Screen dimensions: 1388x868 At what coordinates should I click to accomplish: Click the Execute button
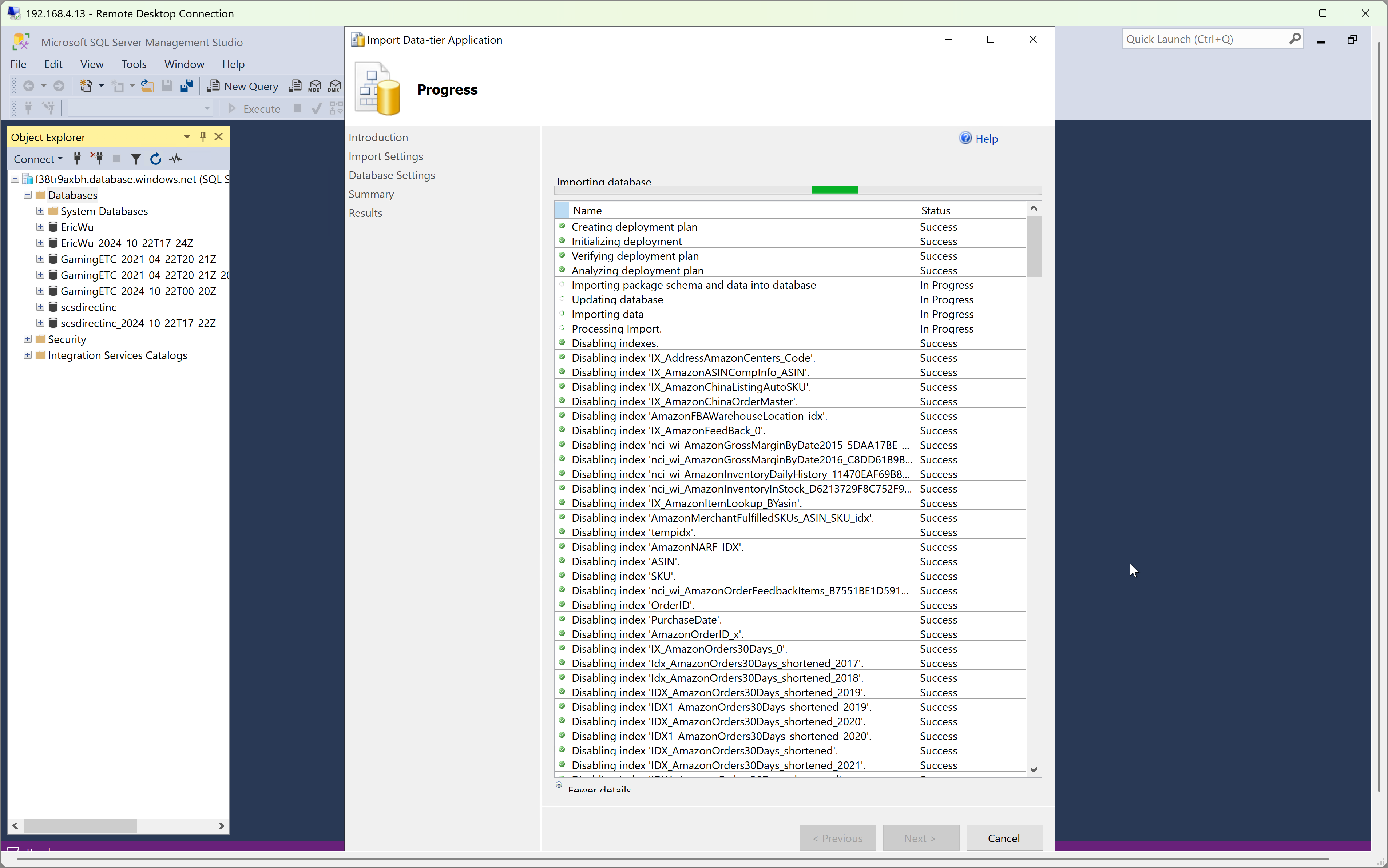254,108
